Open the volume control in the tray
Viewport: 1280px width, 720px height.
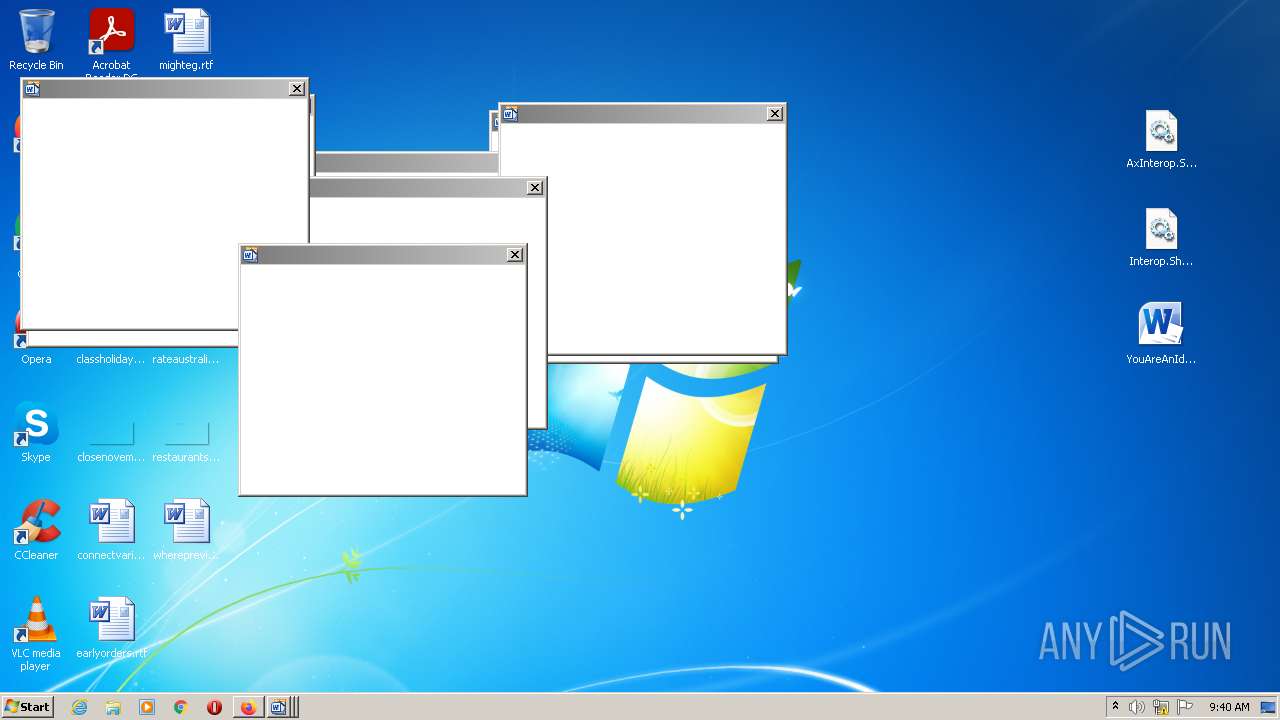click(x=1137, y=707)
